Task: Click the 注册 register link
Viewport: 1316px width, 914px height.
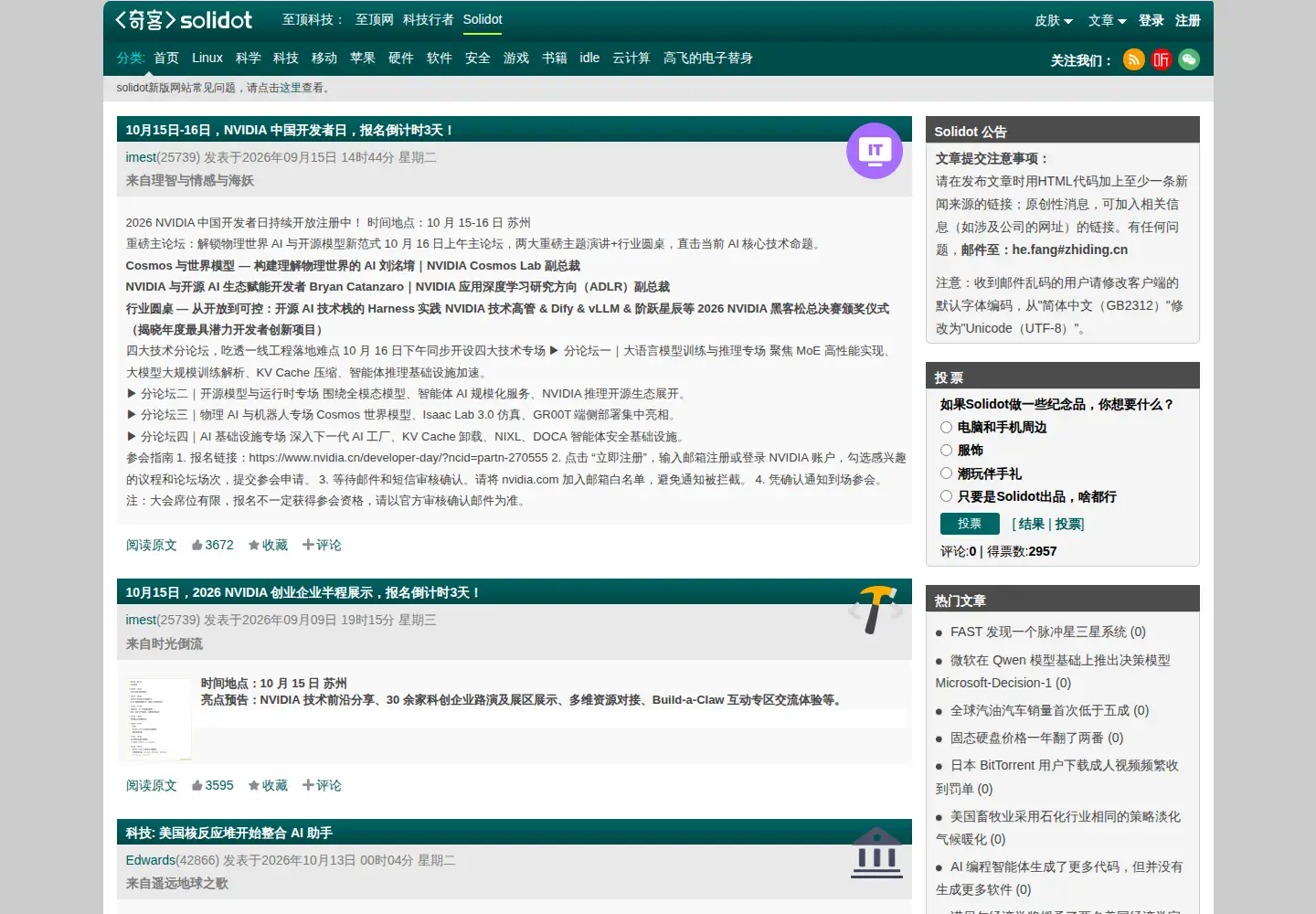Action: (x=1188, y=20)
